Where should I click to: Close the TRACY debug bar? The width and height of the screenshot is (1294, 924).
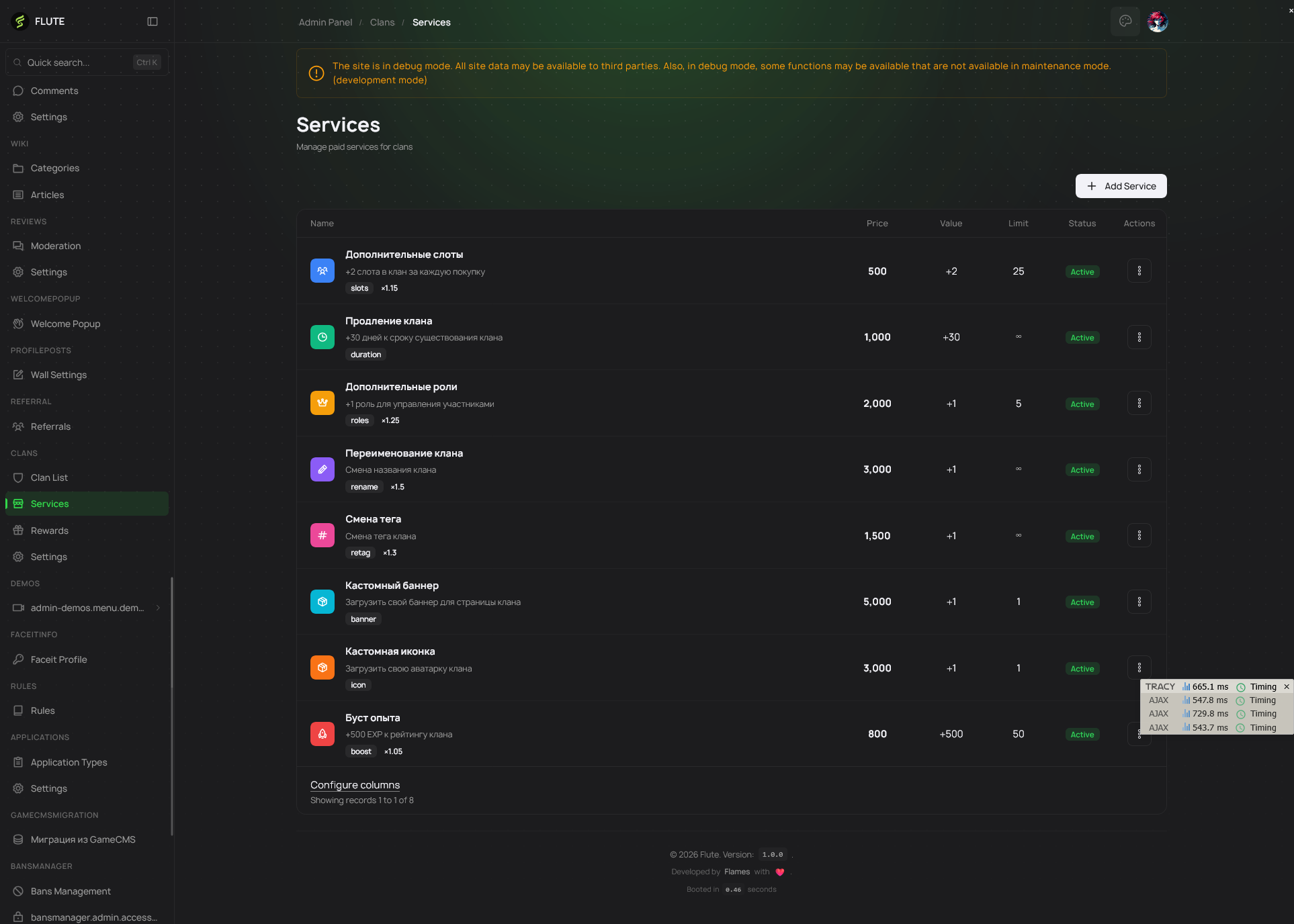click(x=1287, y=686)
